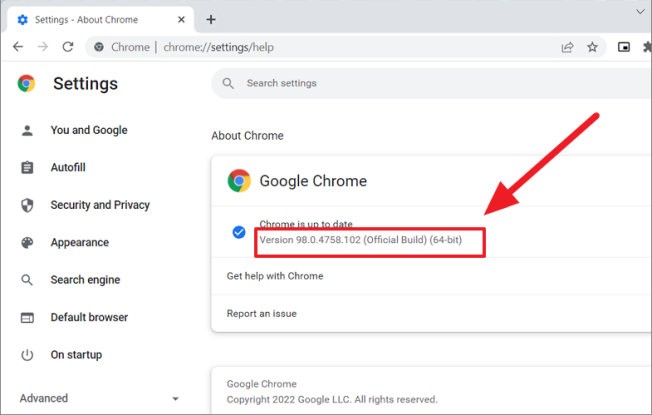The width and height of the screenshot is (652, 415).
Task: Reload the page with refresh icon
Action: (x=68, y=47)
